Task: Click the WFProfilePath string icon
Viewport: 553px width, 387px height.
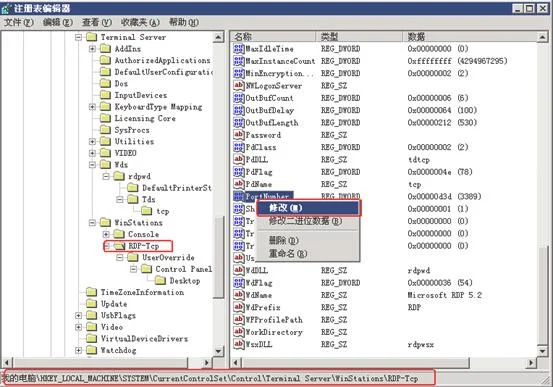Action: coord(239,320)
